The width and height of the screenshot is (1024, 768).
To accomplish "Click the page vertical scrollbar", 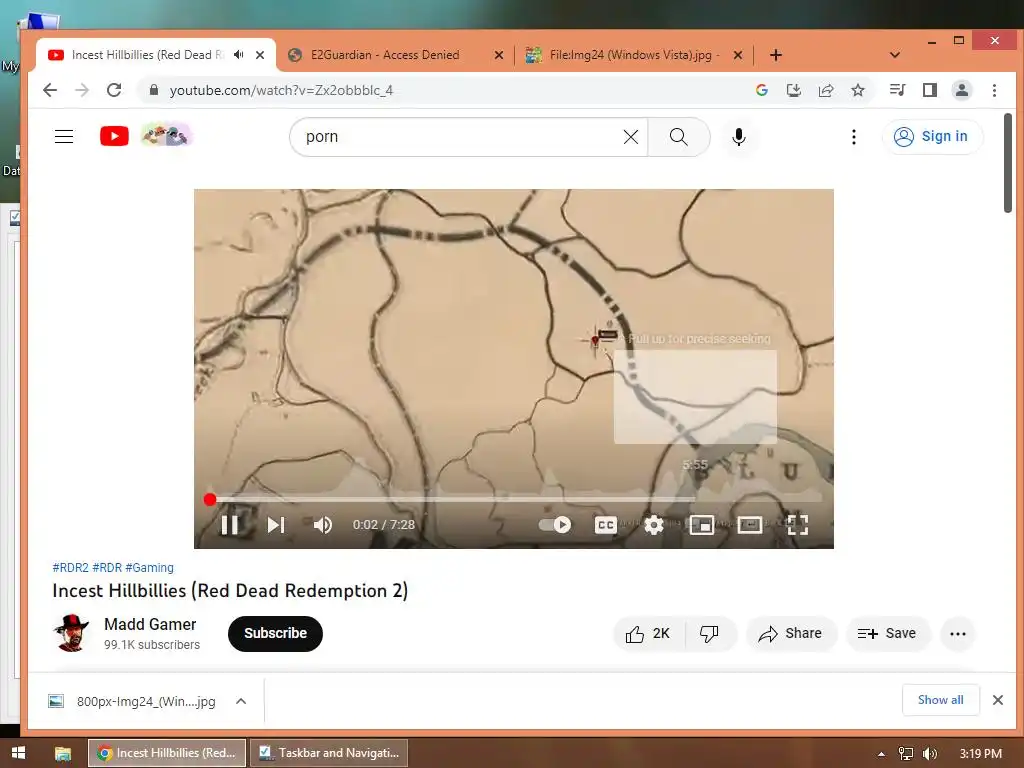I will click(1008, 163).
